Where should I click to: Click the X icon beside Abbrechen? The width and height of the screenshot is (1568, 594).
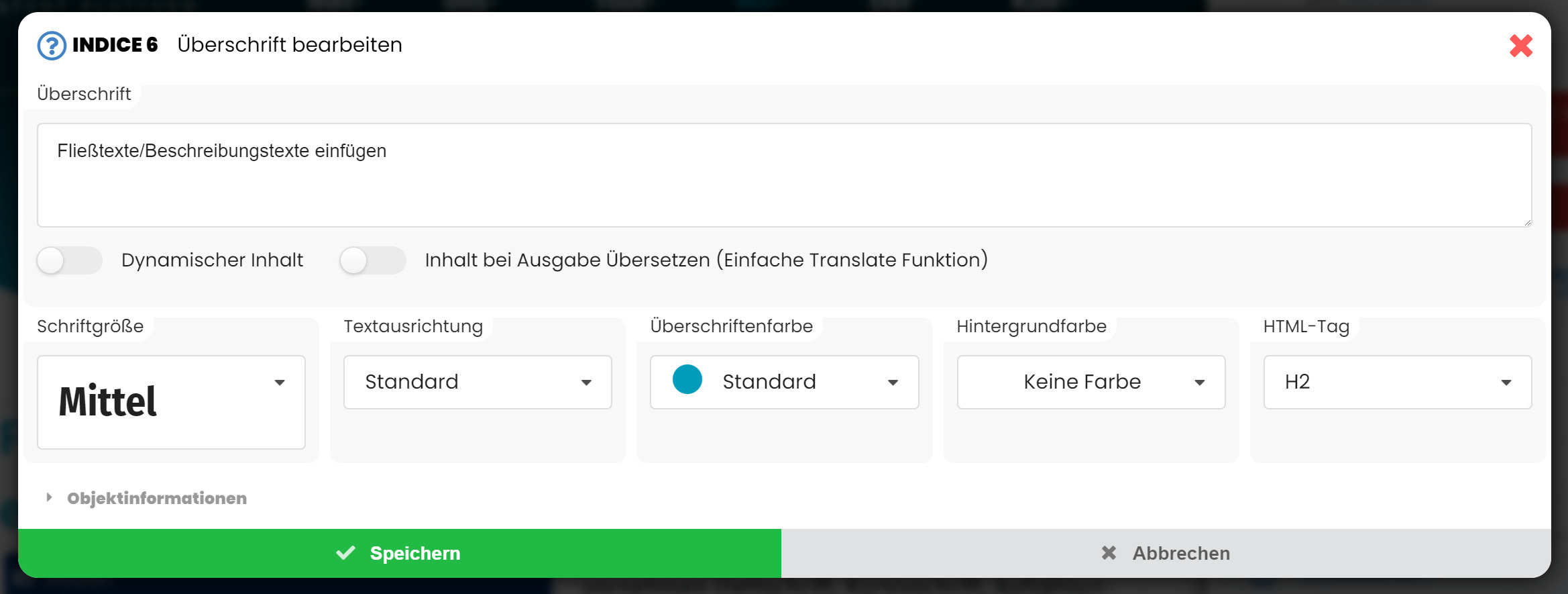click(1109, 553)
